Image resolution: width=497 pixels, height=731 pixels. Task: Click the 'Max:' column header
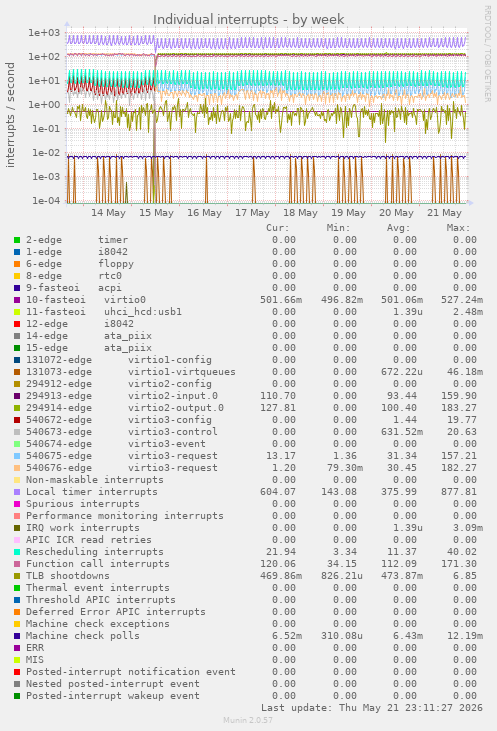[x=459, y=228]
